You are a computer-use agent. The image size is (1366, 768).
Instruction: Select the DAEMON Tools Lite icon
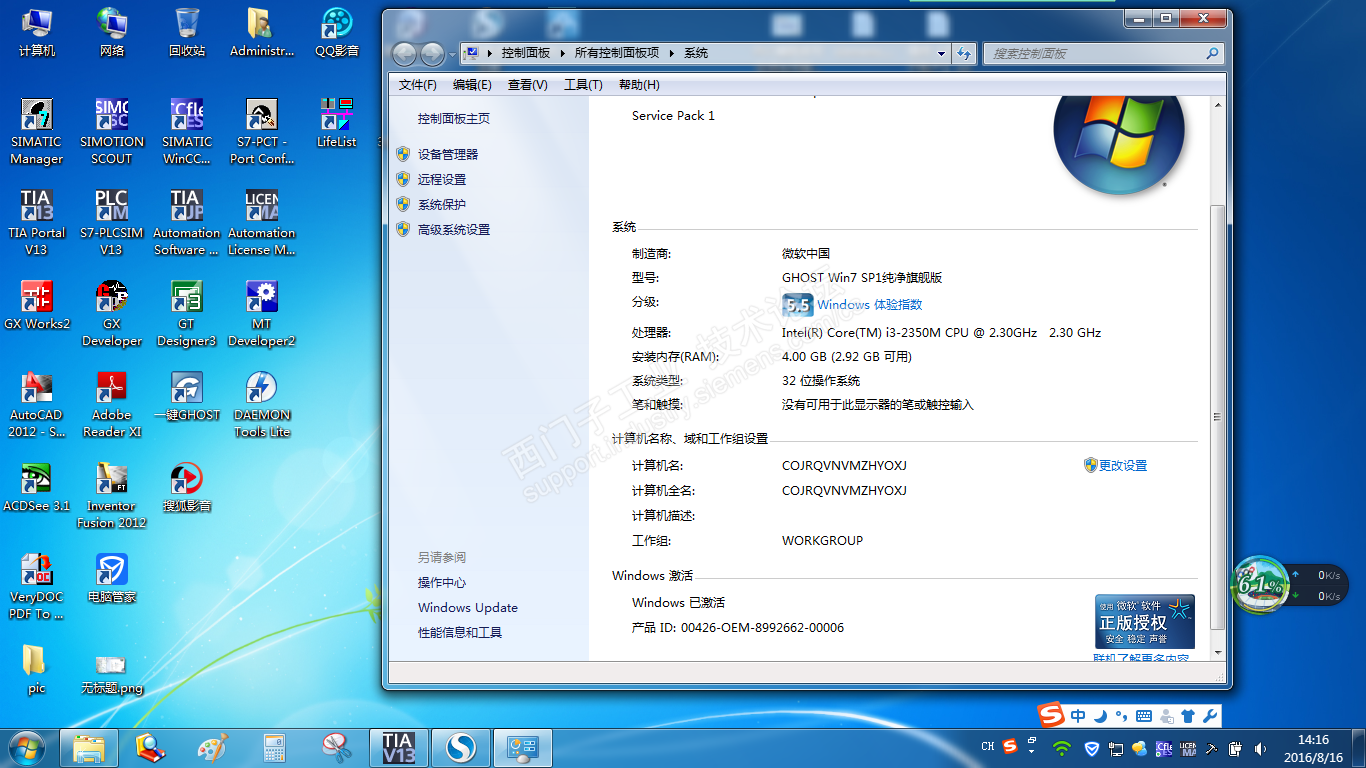262,404
